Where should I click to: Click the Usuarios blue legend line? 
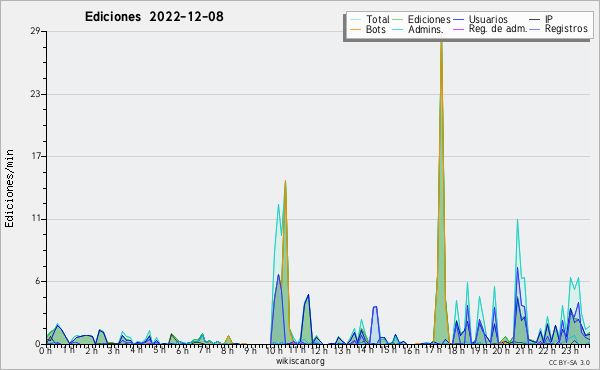[458, 20]
